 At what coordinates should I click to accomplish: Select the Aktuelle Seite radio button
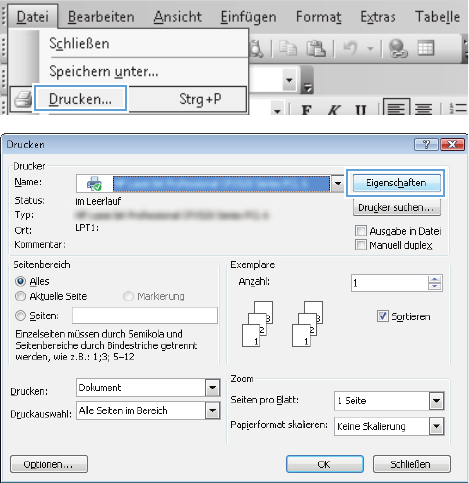pos(20,296)
